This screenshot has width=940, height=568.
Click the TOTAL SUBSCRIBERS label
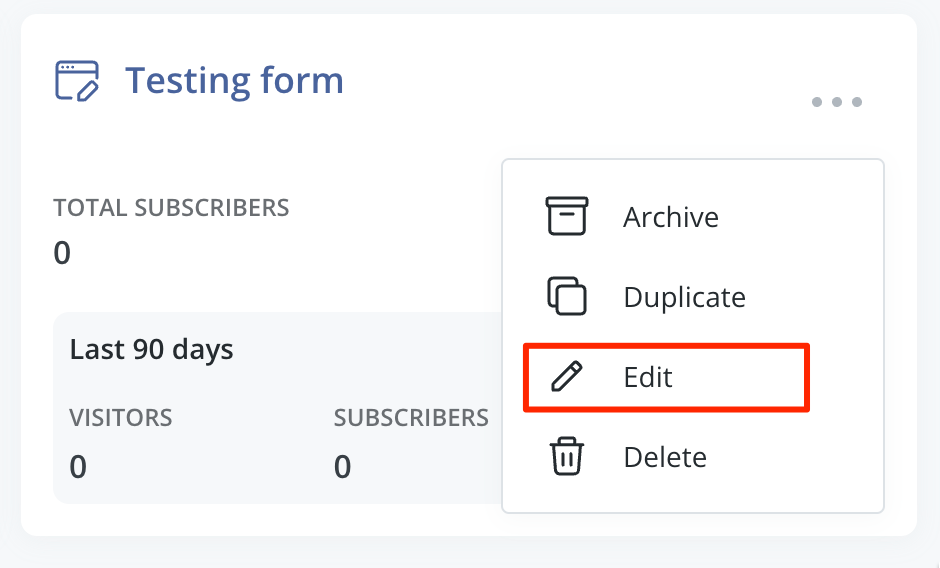click(x=171, y=208)
